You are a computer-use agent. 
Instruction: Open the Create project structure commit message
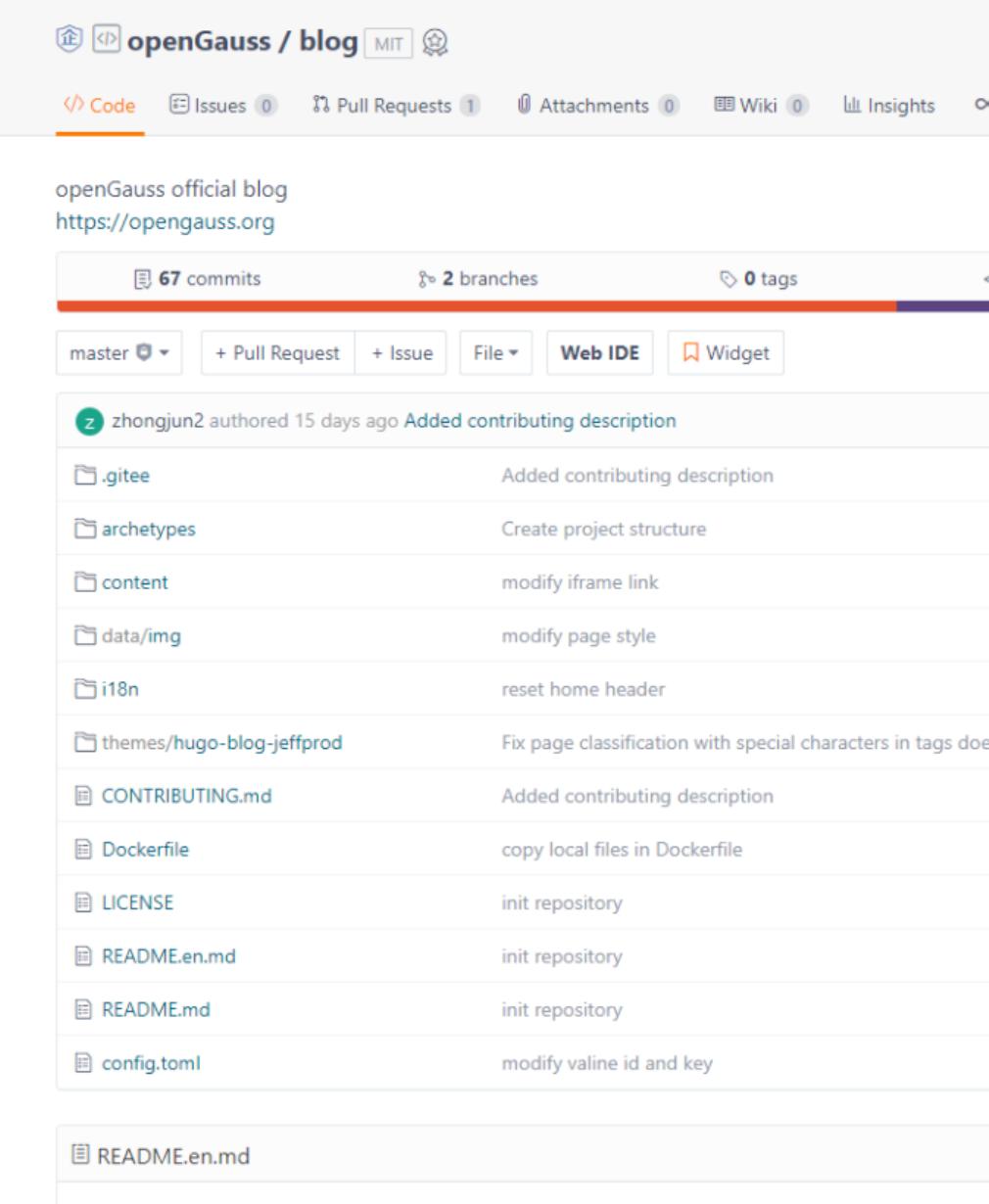[603, 529]
